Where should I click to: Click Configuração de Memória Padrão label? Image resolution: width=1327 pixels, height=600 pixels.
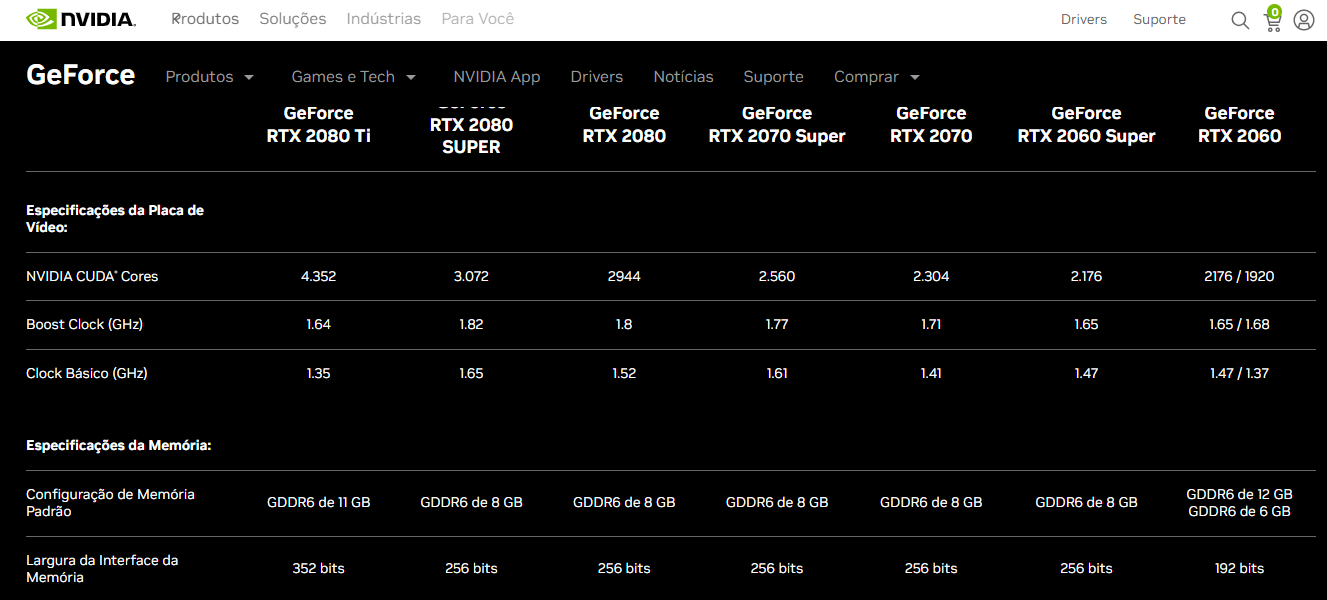point(110,503)
